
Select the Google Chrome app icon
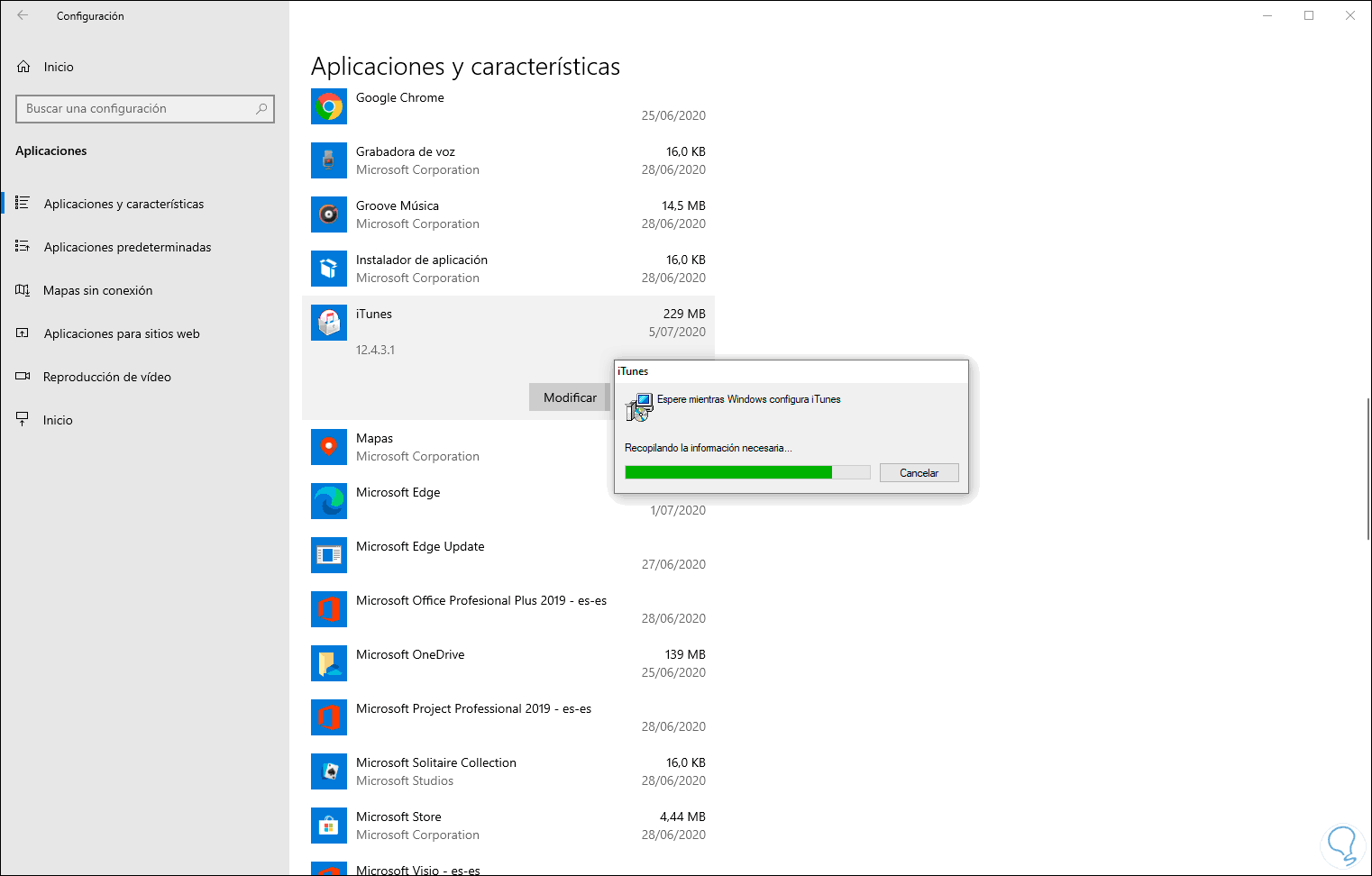[x=329, y=106]
